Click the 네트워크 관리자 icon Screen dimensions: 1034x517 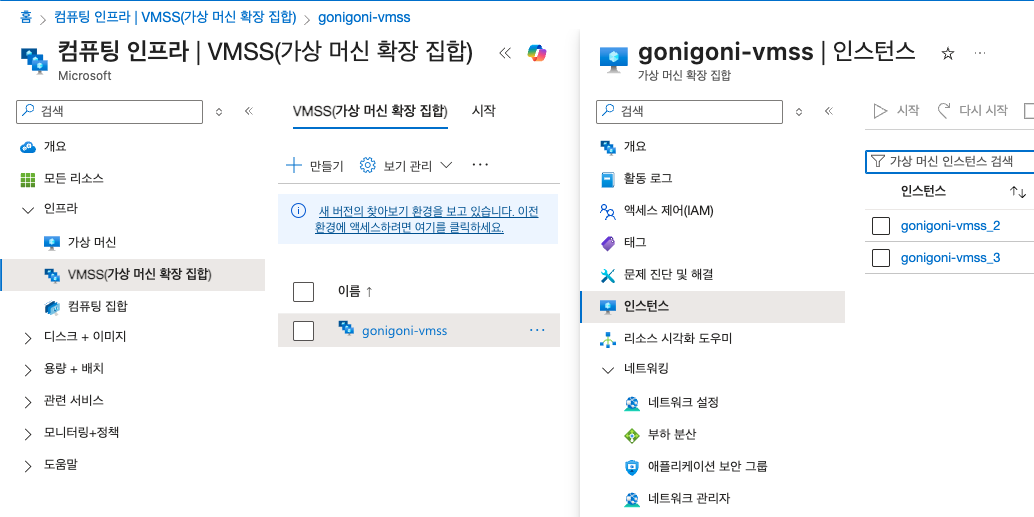coord(632,499)
